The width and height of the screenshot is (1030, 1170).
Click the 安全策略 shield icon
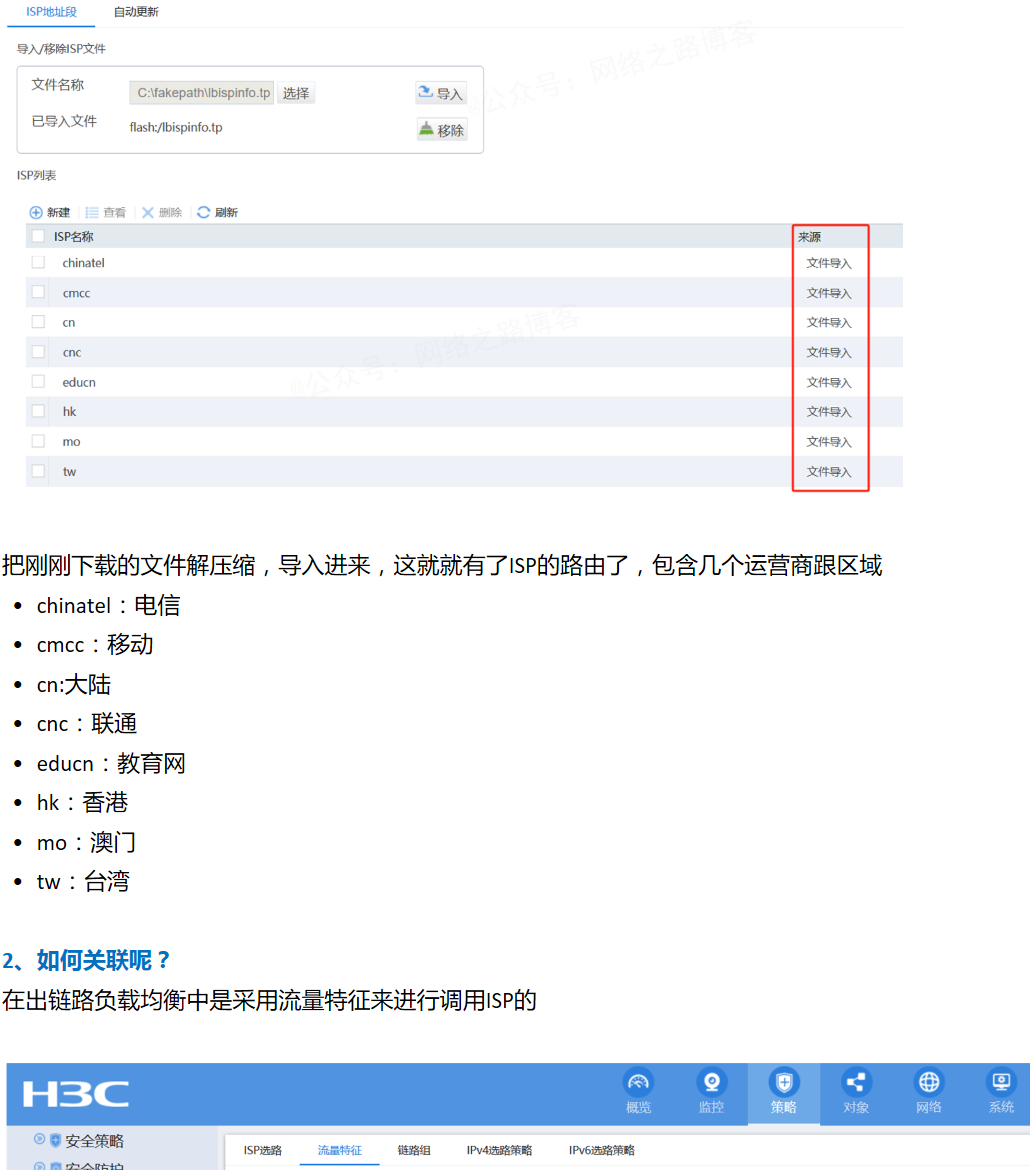click(55, 1140)
